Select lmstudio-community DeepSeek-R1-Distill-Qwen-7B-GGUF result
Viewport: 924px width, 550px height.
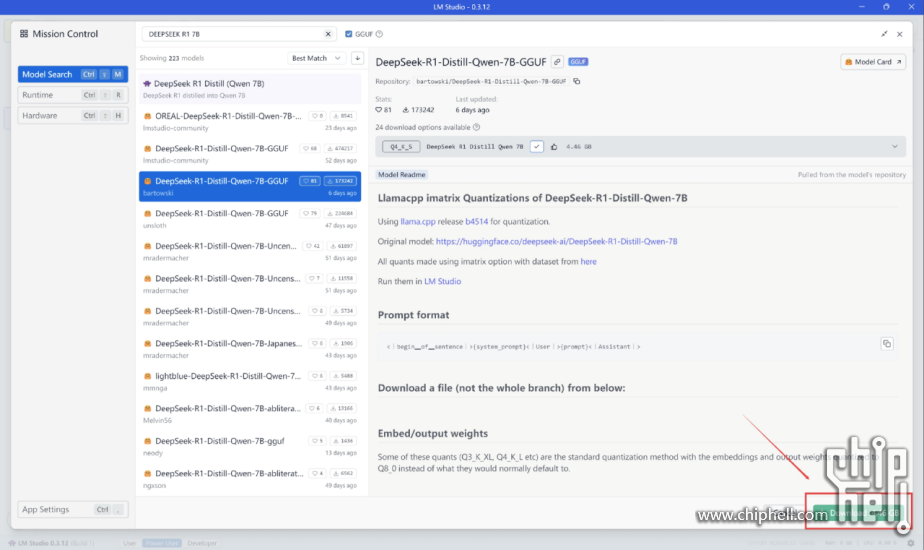click(250, 154)
